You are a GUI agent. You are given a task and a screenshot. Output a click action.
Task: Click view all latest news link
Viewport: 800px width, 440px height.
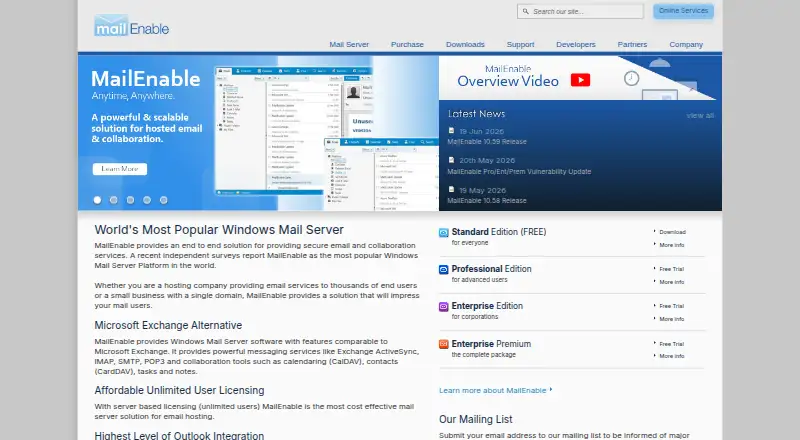point(700,115)
